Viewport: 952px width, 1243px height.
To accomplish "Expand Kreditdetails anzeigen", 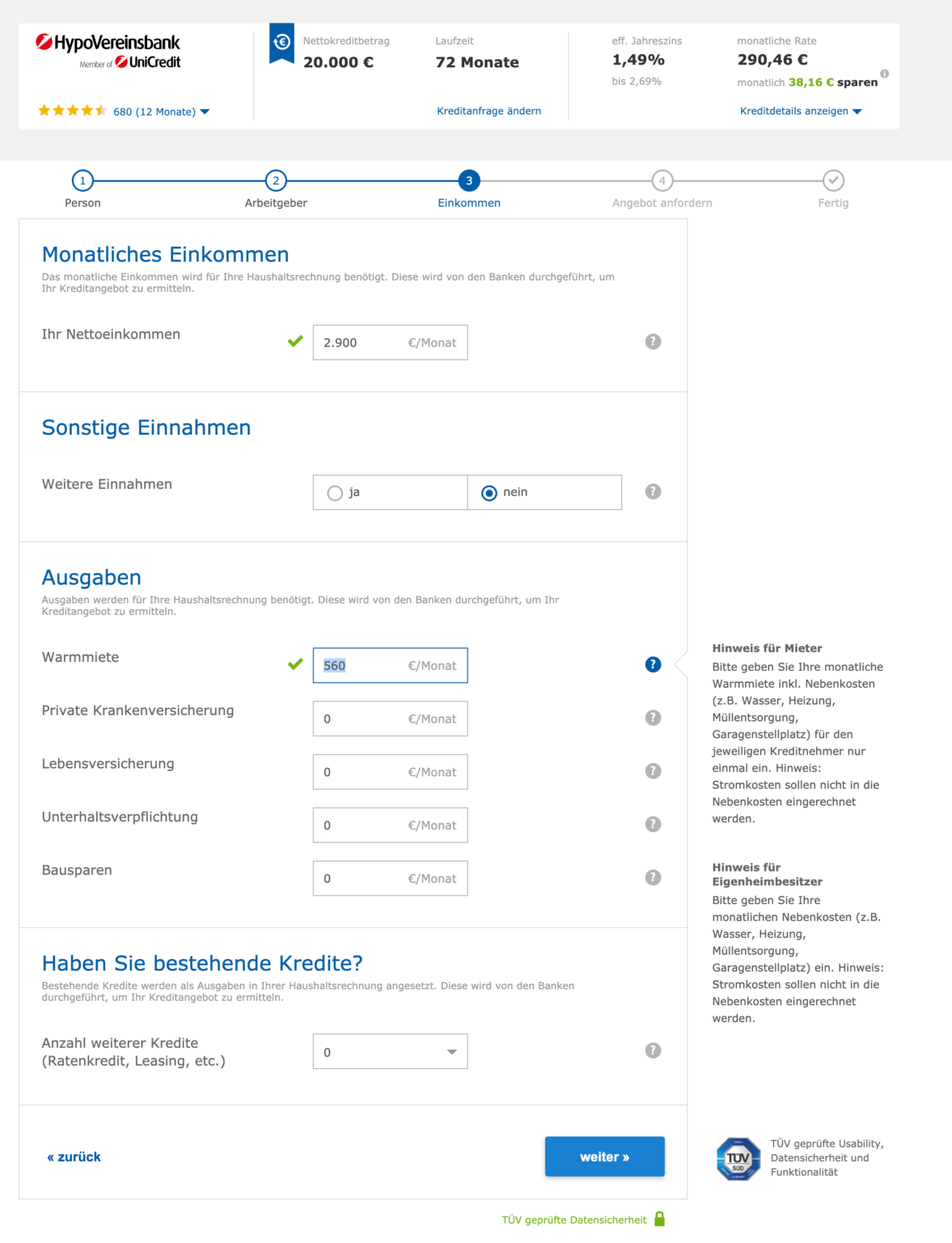I will [801, 111].
